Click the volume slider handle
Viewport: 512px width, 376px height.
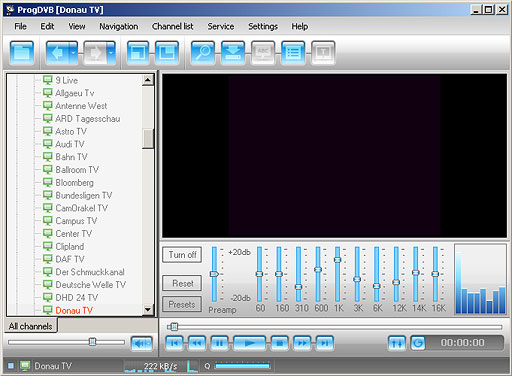tap(92, 342)
